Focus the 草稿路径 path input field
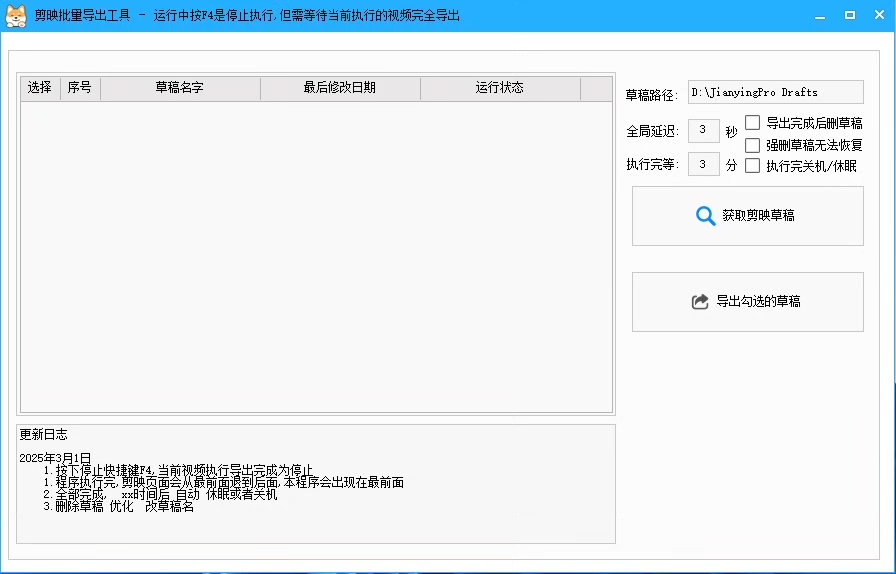Viewport: 896px width, 574px height. click(773, 93)
